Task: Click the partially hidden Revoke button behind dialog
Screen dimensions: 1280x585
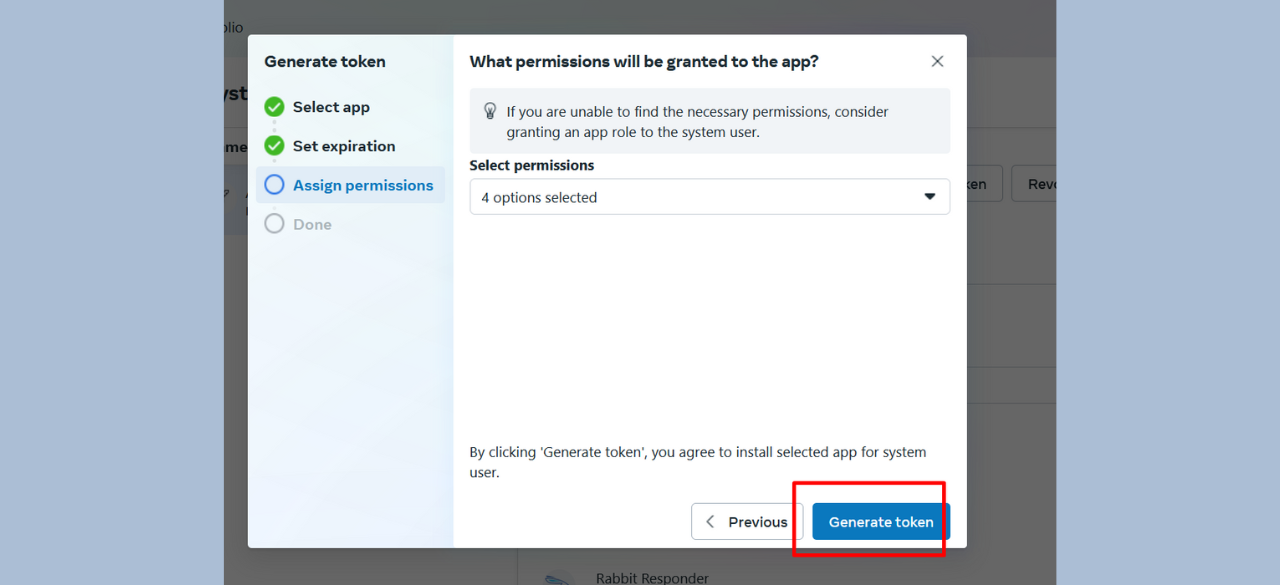Action: pos(1034,184)
